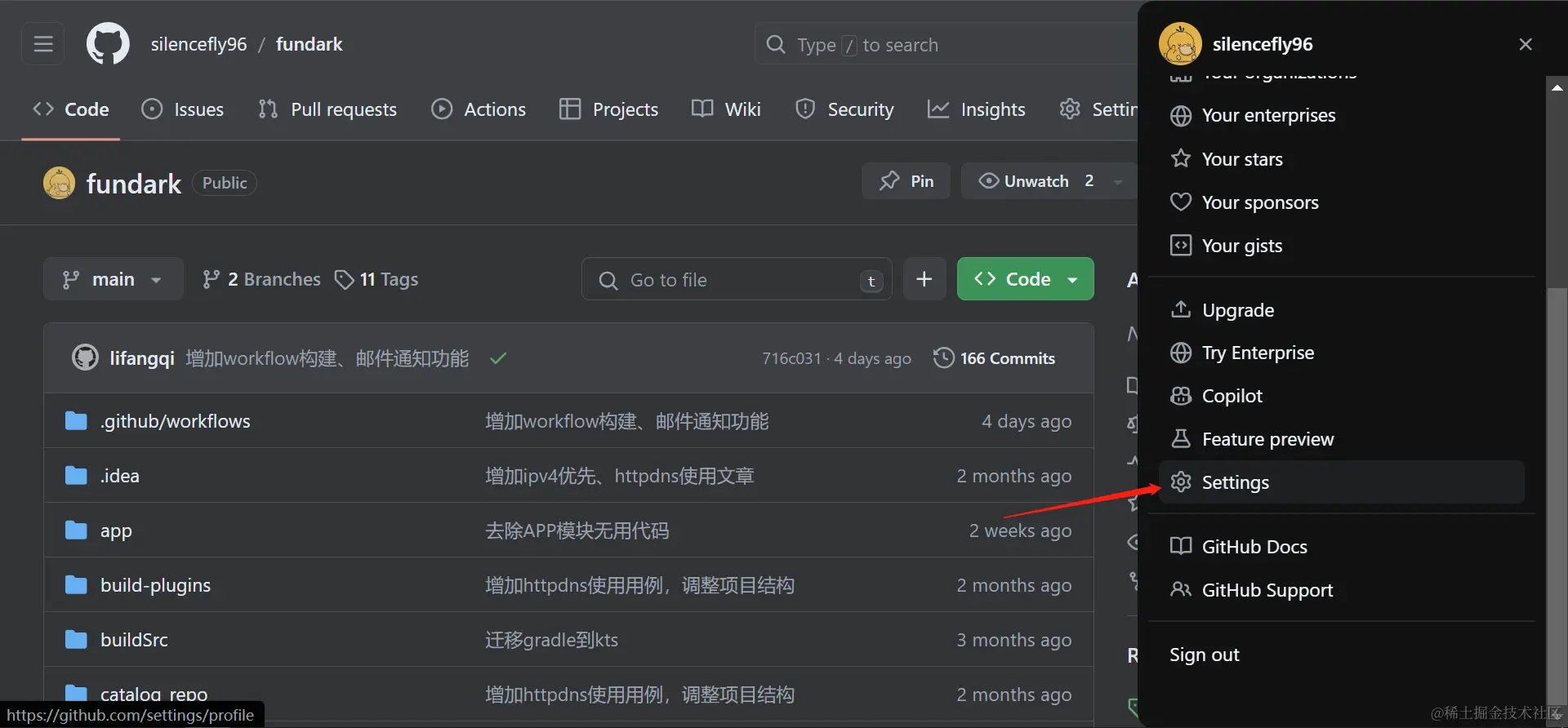
Task: Open the Security tab
Action: pyautogui.click(x=844, y=109)
